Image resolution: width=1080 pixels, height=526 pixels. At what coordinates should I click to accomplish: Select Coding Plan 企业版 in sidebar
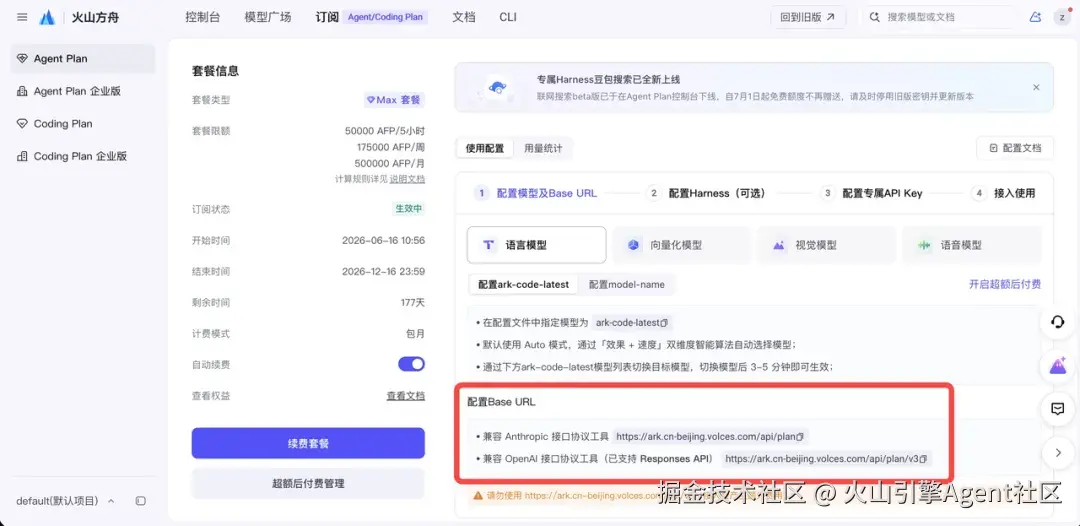tap(83, 156)
